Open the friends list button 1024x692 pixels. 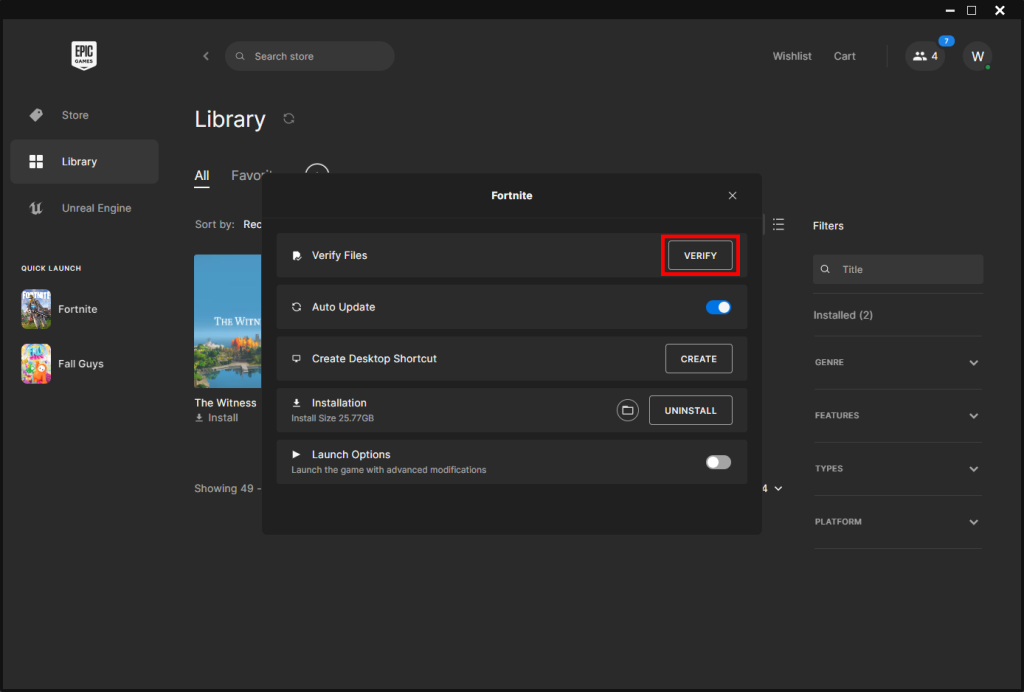click(925, 56)
